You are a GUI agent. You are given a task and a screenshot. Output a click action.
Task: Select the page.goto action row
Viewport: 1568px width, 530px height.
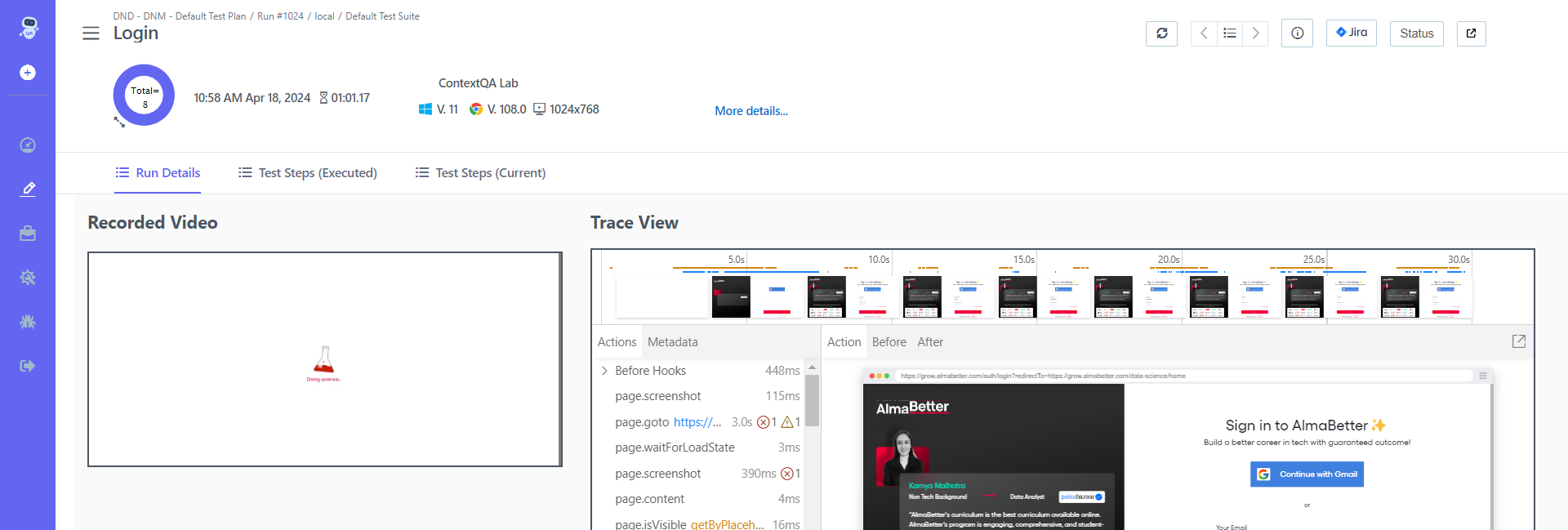tap(699, 422)
